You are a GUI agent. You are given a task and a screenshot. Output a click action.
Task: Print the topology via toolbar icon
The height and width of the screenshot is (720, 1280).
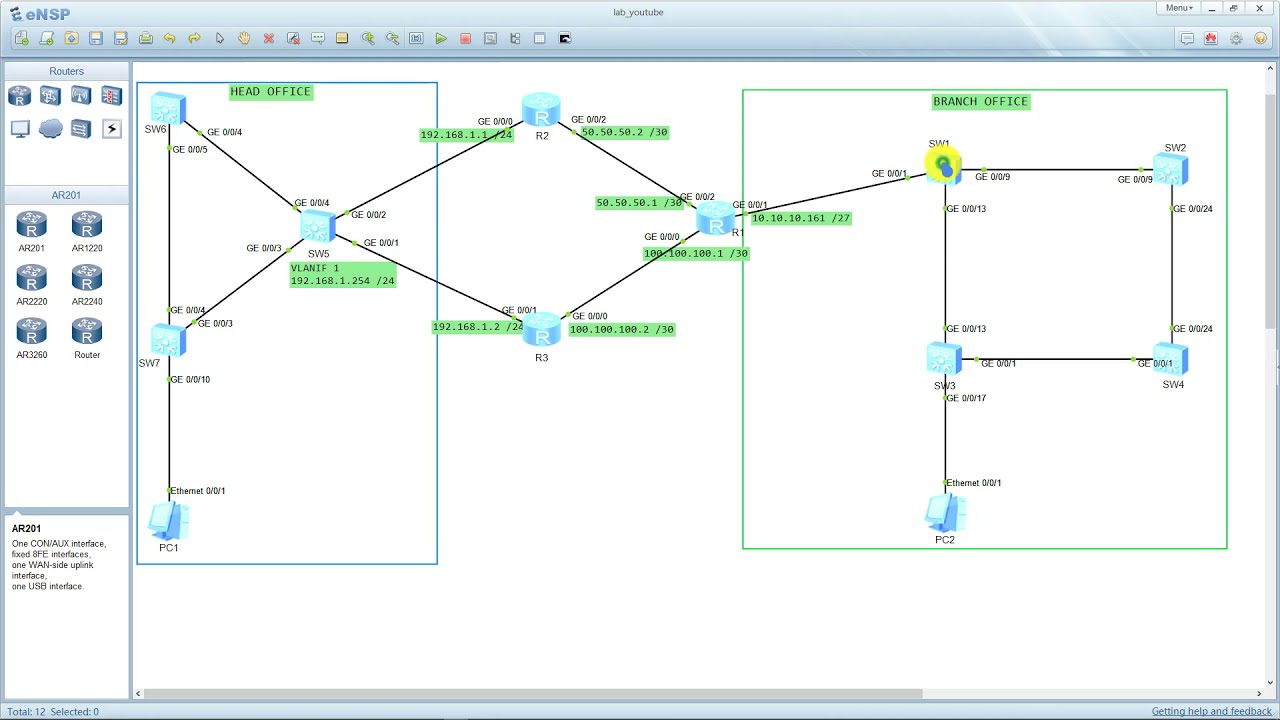146,38
